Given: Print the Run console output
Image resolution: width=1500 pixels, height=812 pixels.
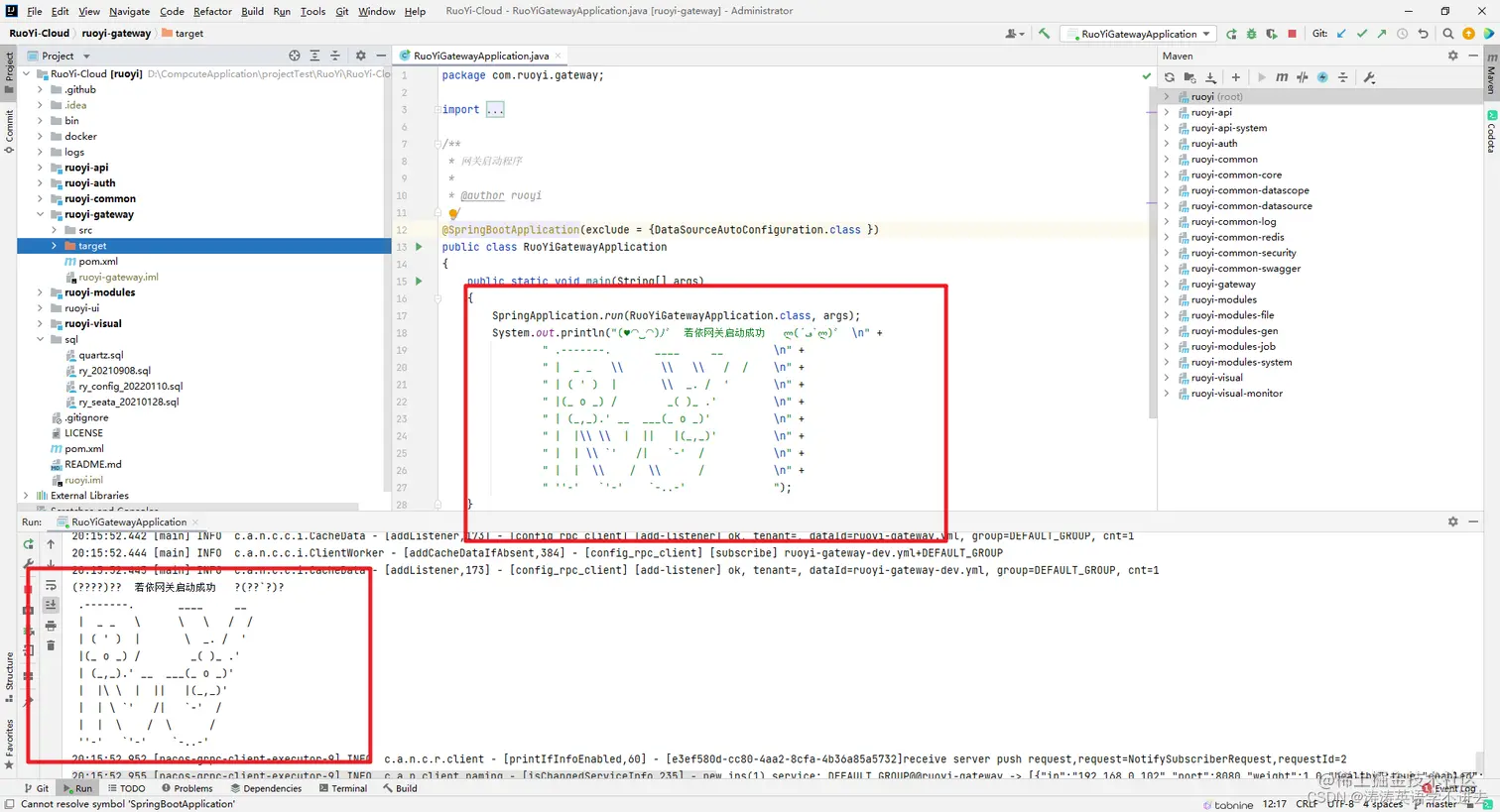Looking at the screenshot, I should (x=51, y=626).
